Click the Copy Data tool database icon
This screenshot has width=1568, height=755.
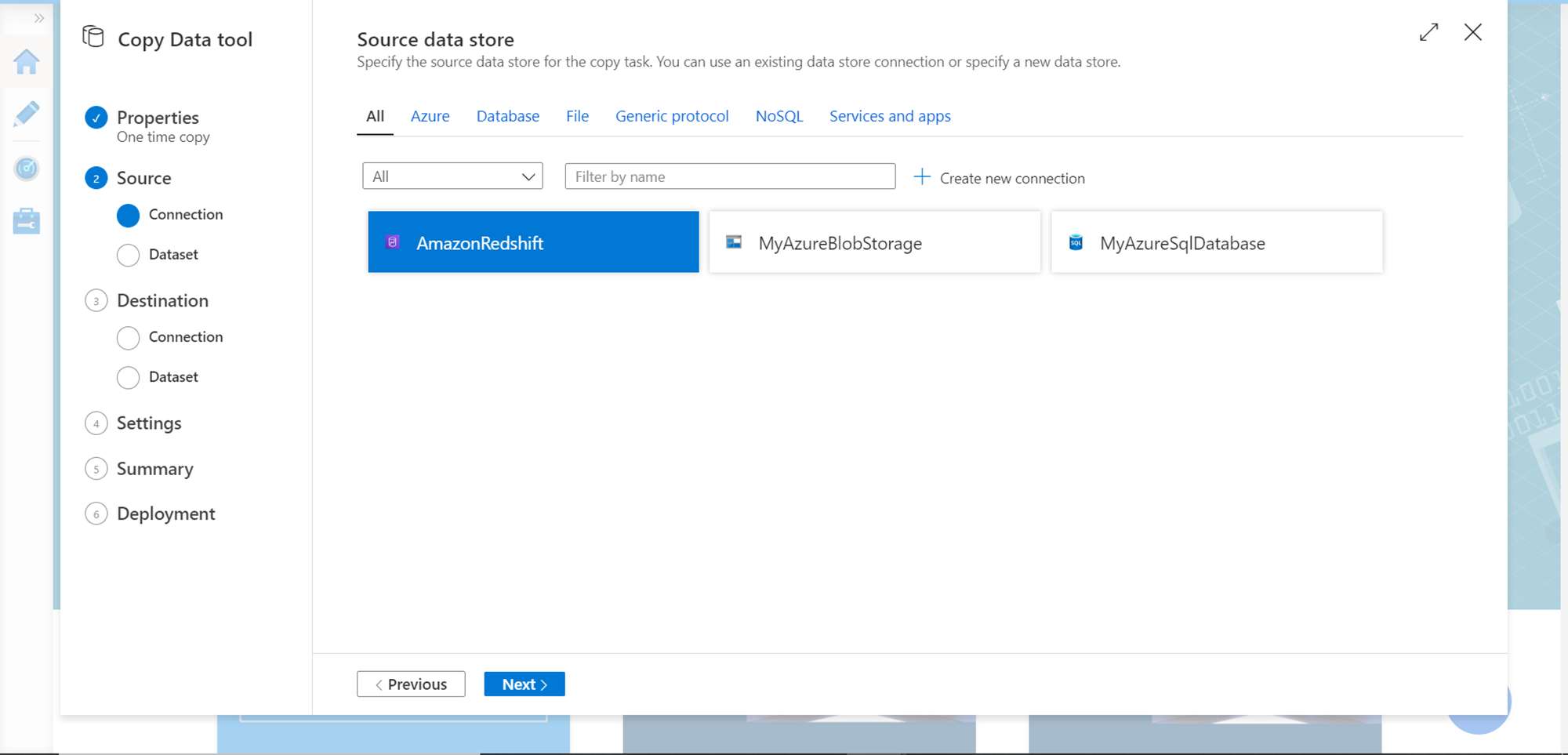click(x=93, y=37)
